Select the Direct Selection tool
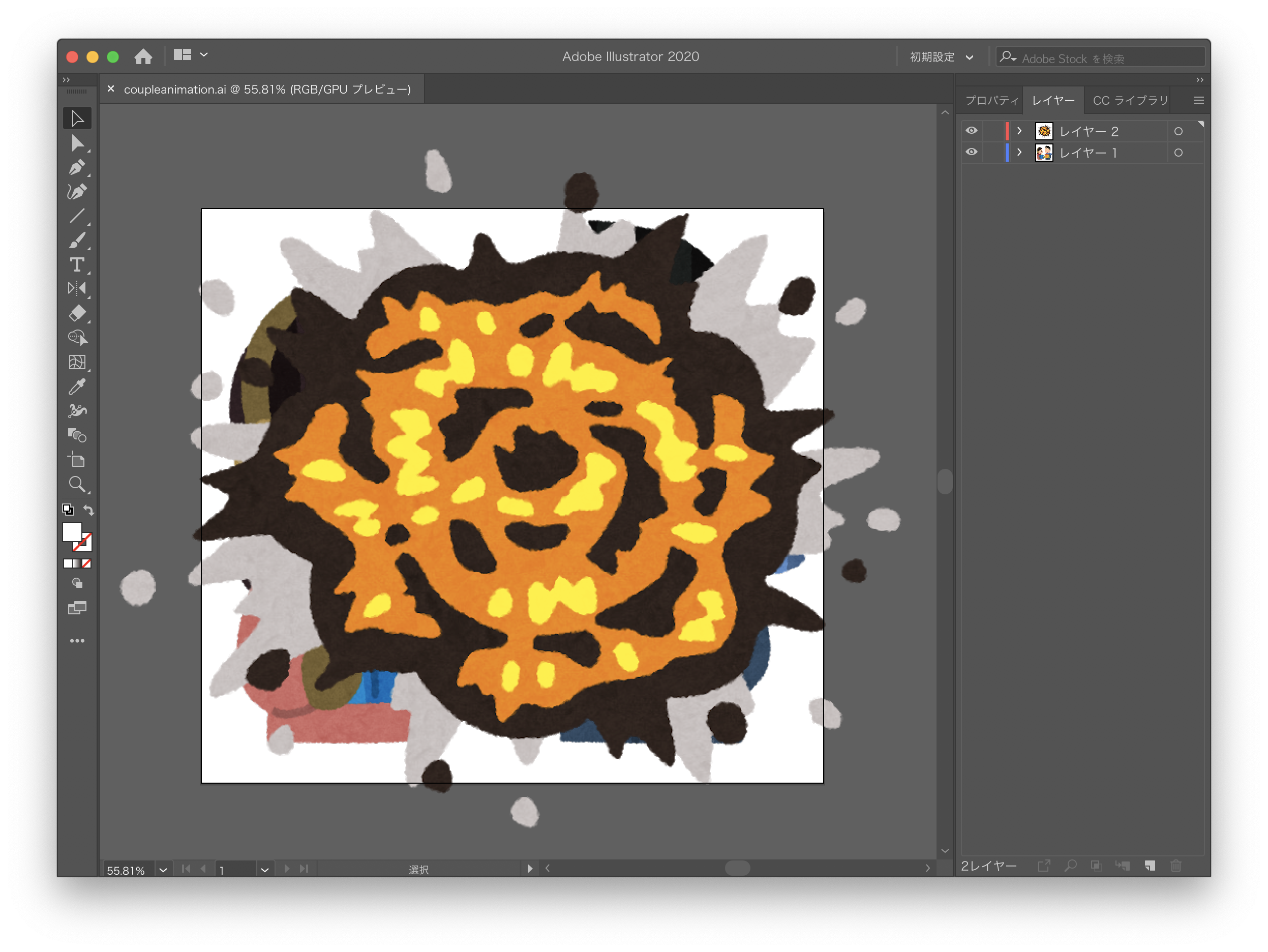Screen dimensions: 1268x952 (77, 143)
